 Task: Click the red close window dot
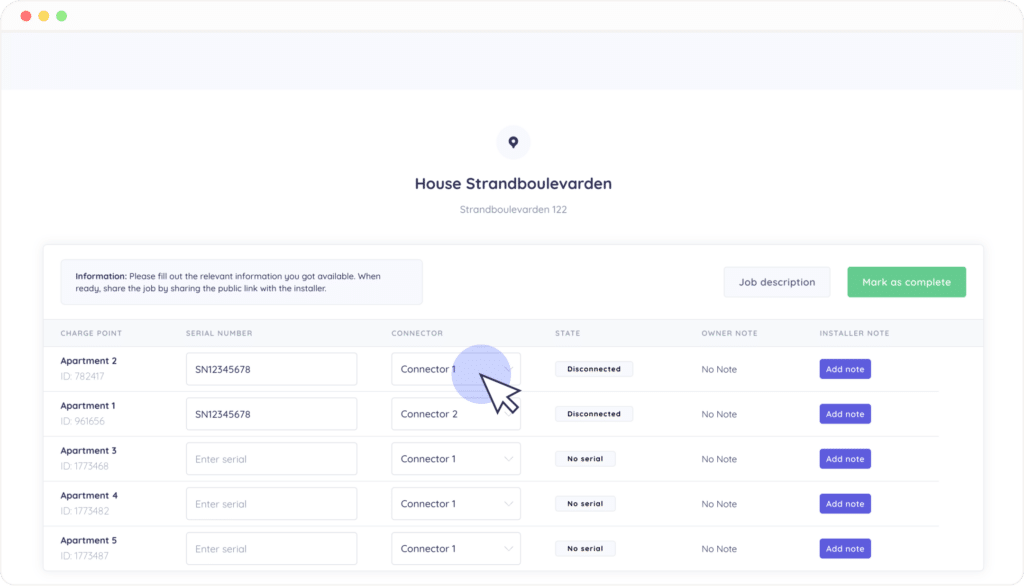26,16
